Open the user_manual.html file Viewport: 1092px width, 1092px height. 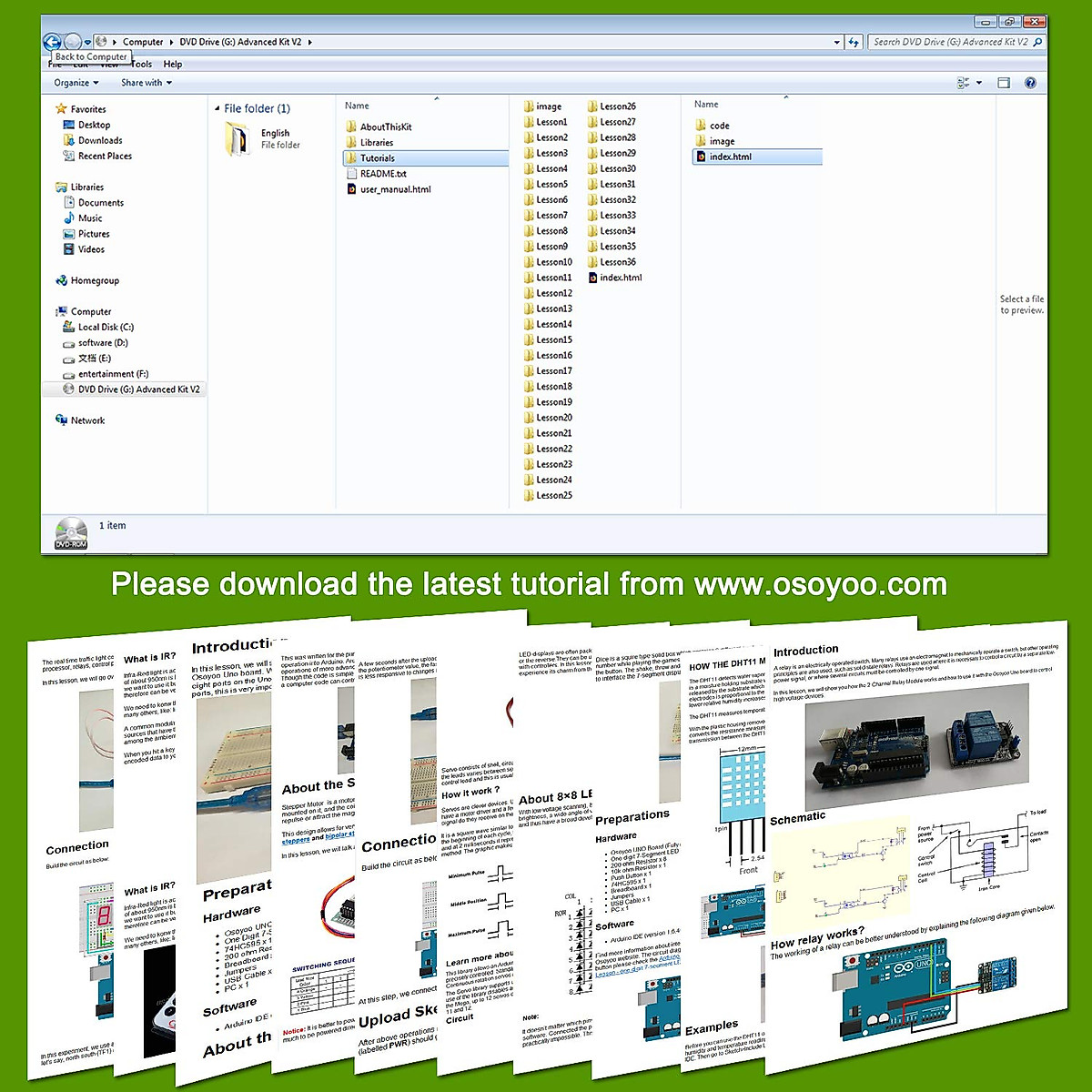click(x=394, y=188)
